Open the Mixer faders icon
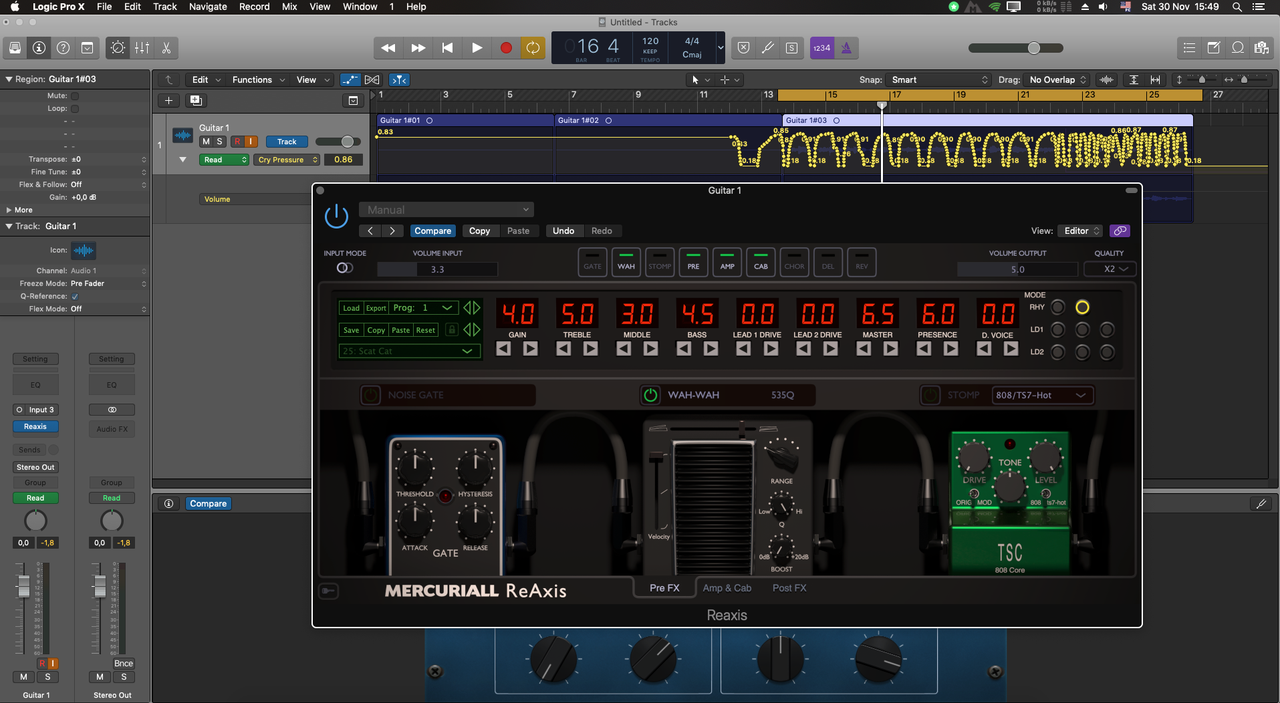The image size is (1280, 703). (142, 47)
